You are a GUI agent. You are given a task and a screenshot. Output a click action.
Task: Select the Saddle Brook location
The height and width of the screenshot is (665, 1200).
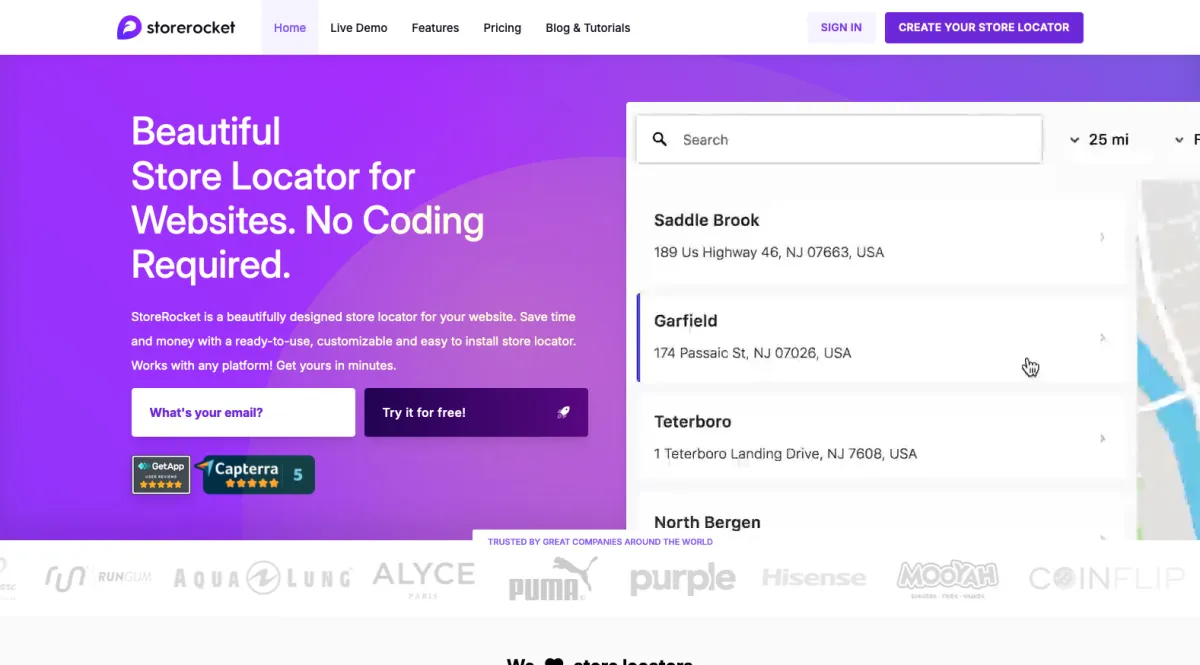(881, 236)
